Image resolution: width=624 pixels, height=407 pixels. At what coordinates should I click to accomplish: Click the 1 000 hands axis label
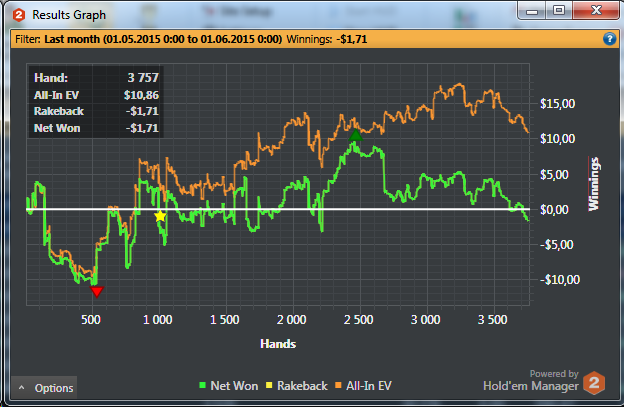158,319
